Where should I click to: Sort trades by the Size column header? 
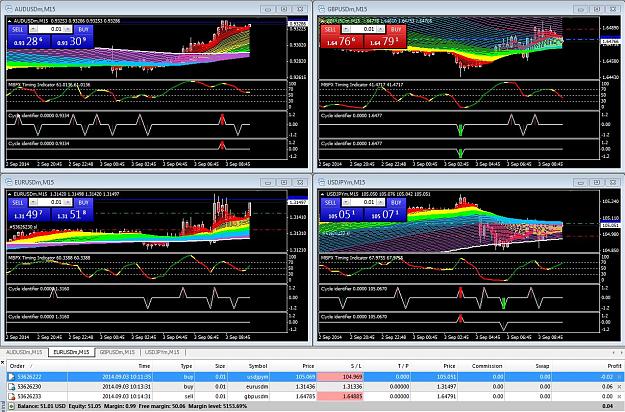(210, 366)
